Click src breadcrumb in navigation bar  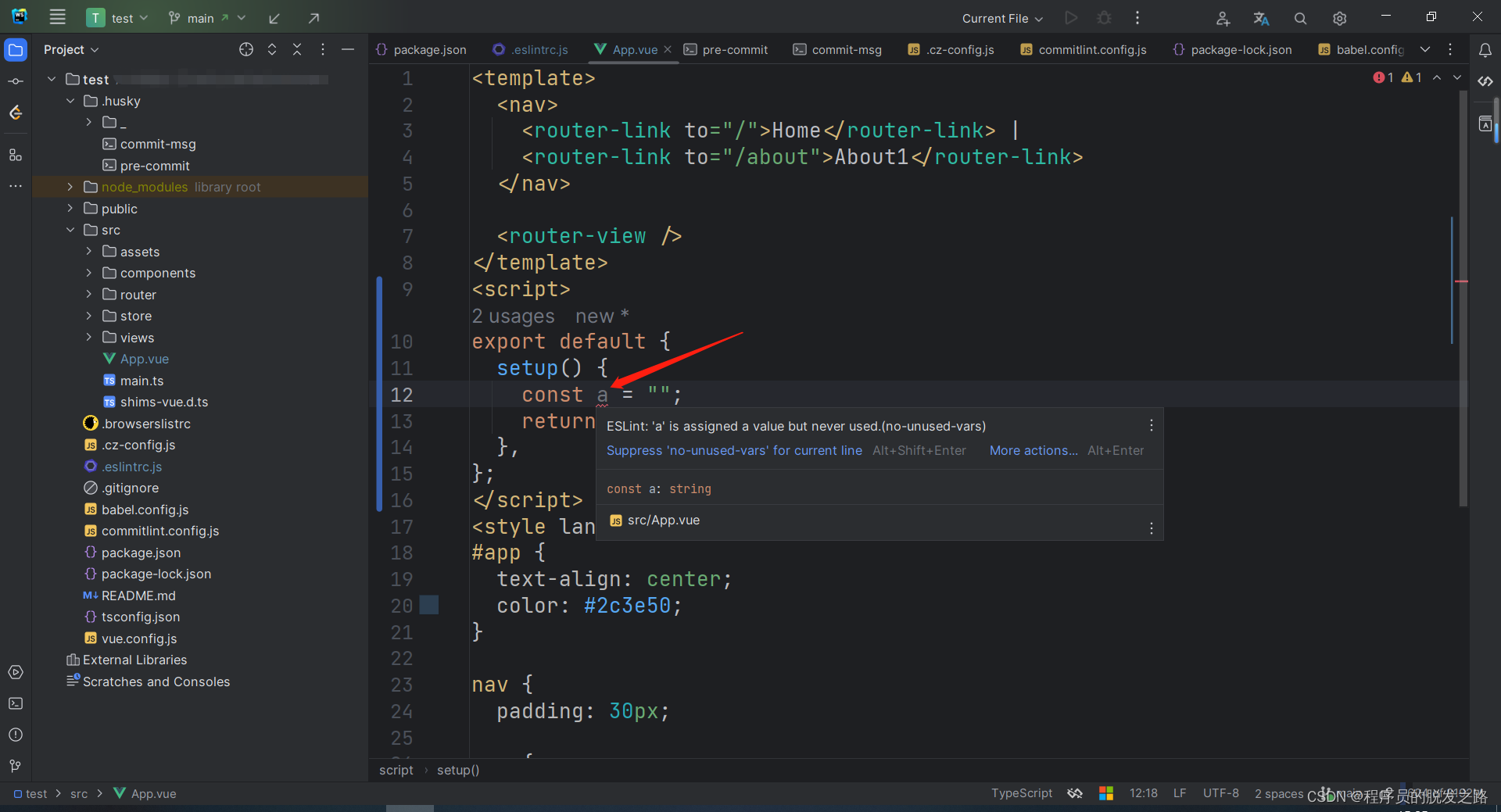(x=79, y=793)
